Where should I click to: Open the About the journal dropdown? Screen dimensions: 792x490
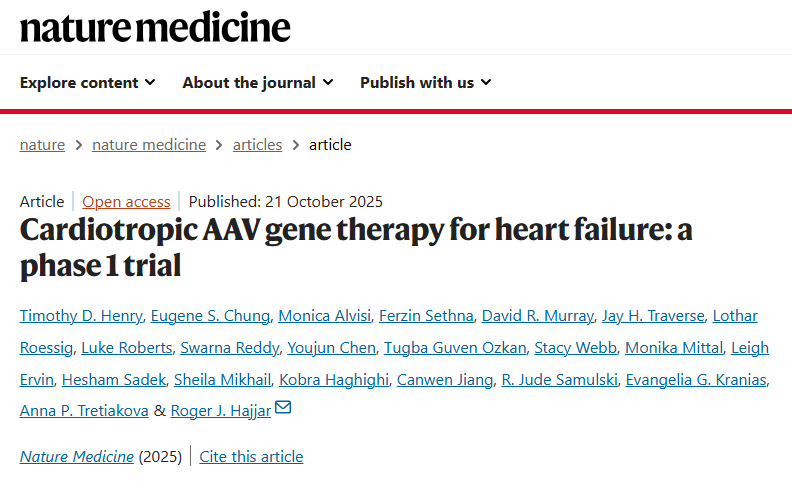[257, 82]
